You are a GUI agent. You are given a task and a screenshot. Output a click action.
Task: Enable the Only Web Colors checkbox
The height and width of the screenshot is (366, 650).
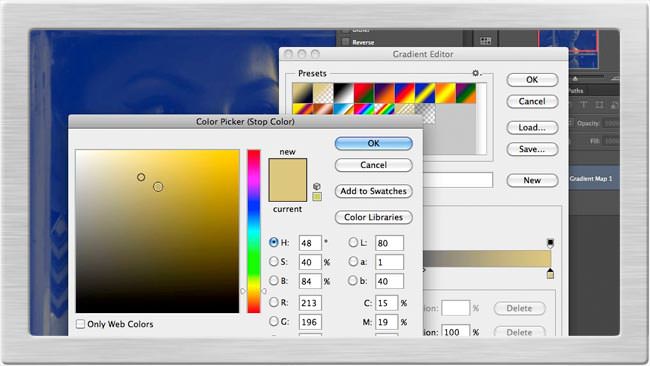[x=80, y=324]
